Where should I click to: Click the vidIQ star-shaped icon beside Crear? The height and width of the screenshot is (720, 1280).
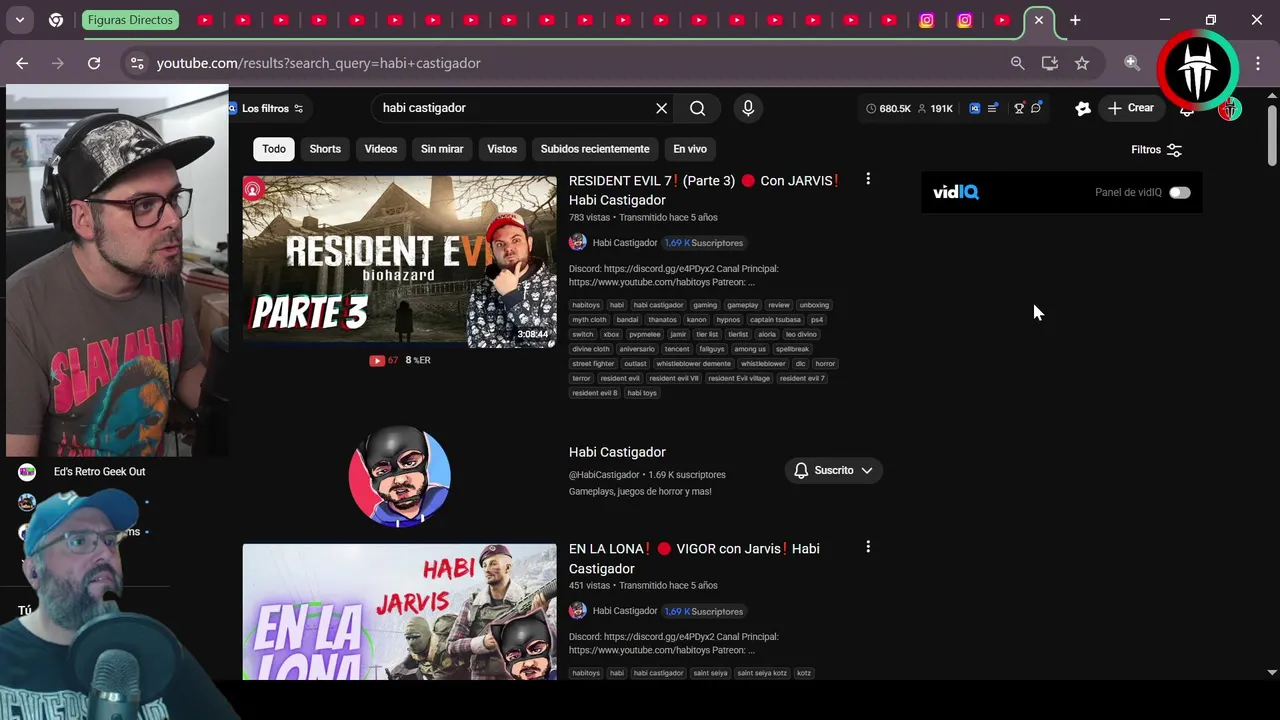pyautogui.click(x=1083, y=108)
